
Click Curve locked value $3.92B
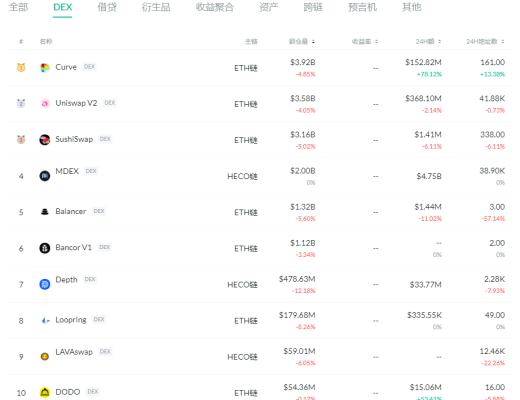pyautogui.click(x=303, y=62)
